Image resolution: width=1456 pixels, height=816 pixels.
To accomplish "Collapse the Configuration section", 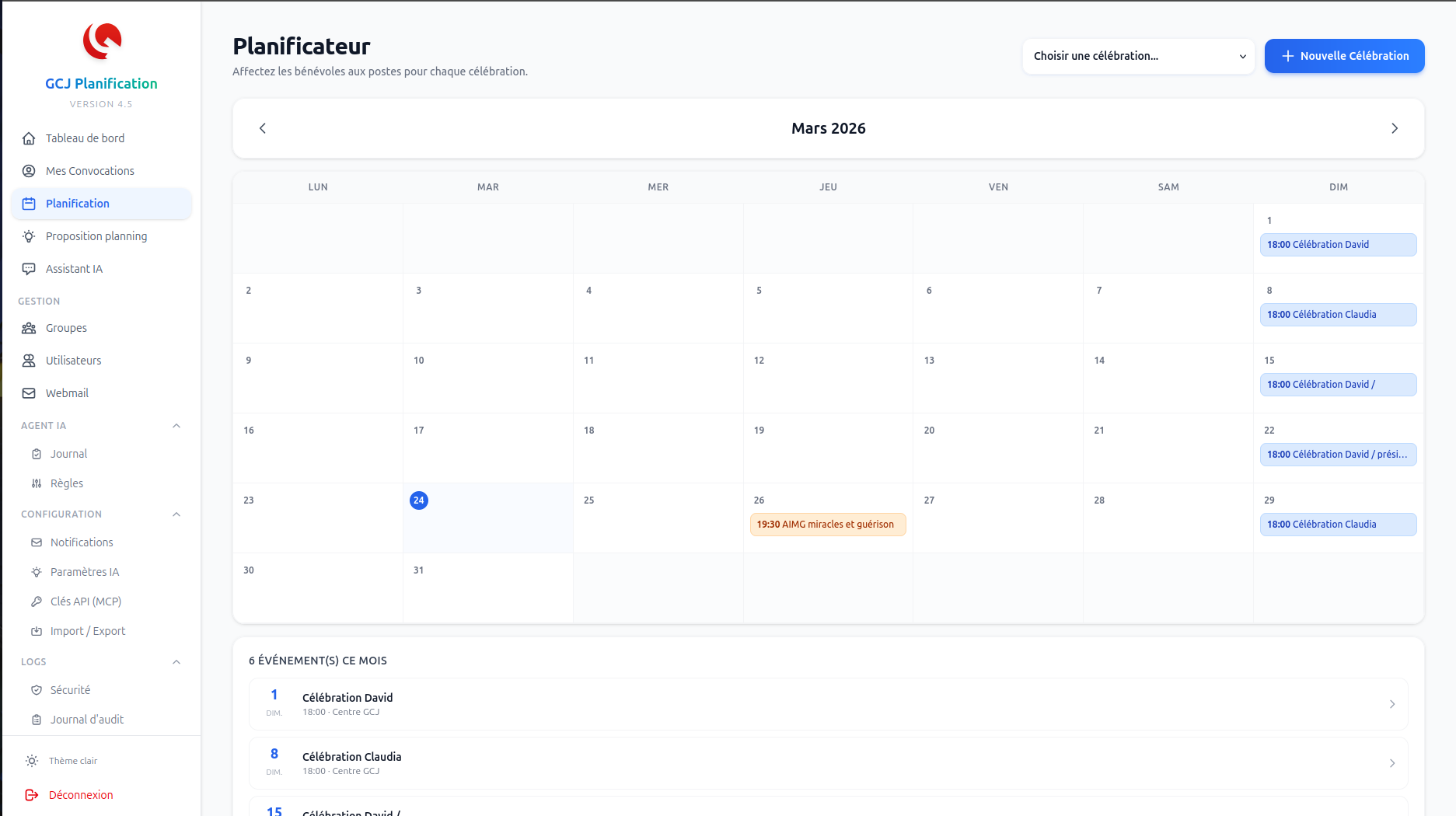I will coord(176,514).
